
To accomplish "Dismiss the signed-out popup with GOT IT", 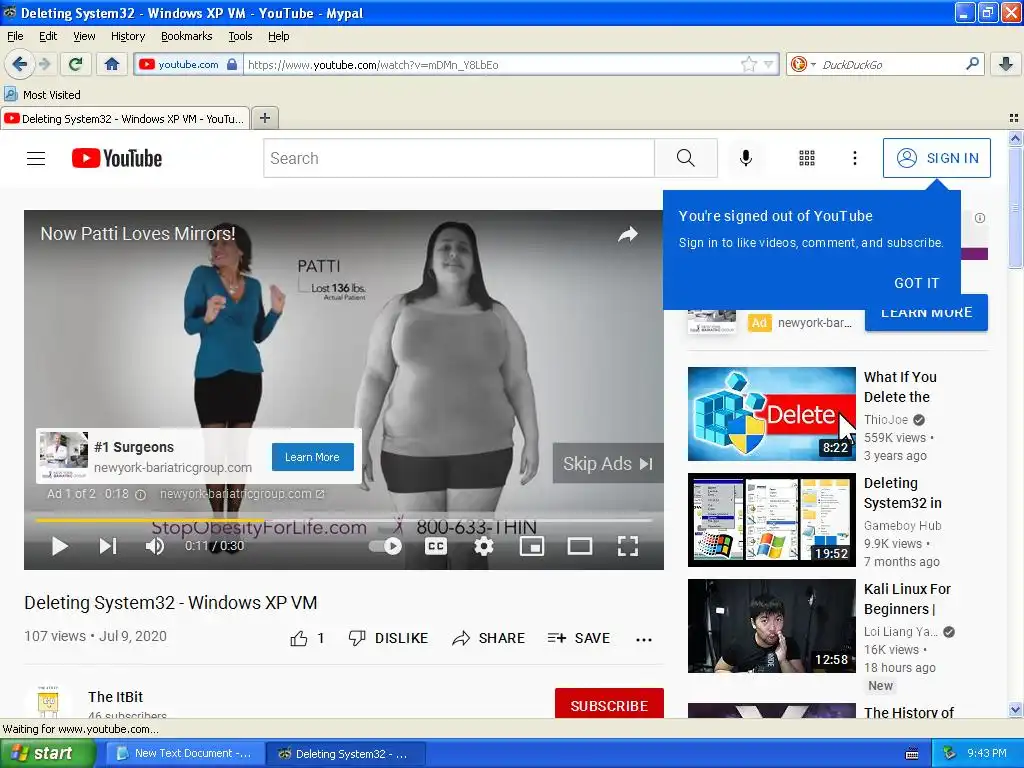I will [916, 283].
